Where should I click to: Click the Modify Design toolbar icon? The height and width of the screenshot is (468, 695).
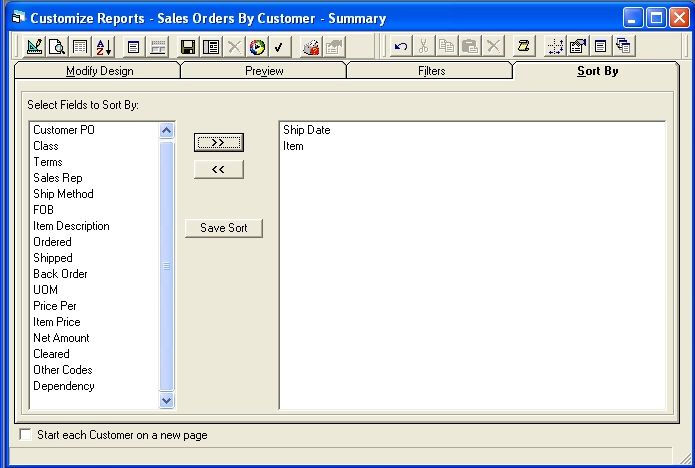pos(34,47)
